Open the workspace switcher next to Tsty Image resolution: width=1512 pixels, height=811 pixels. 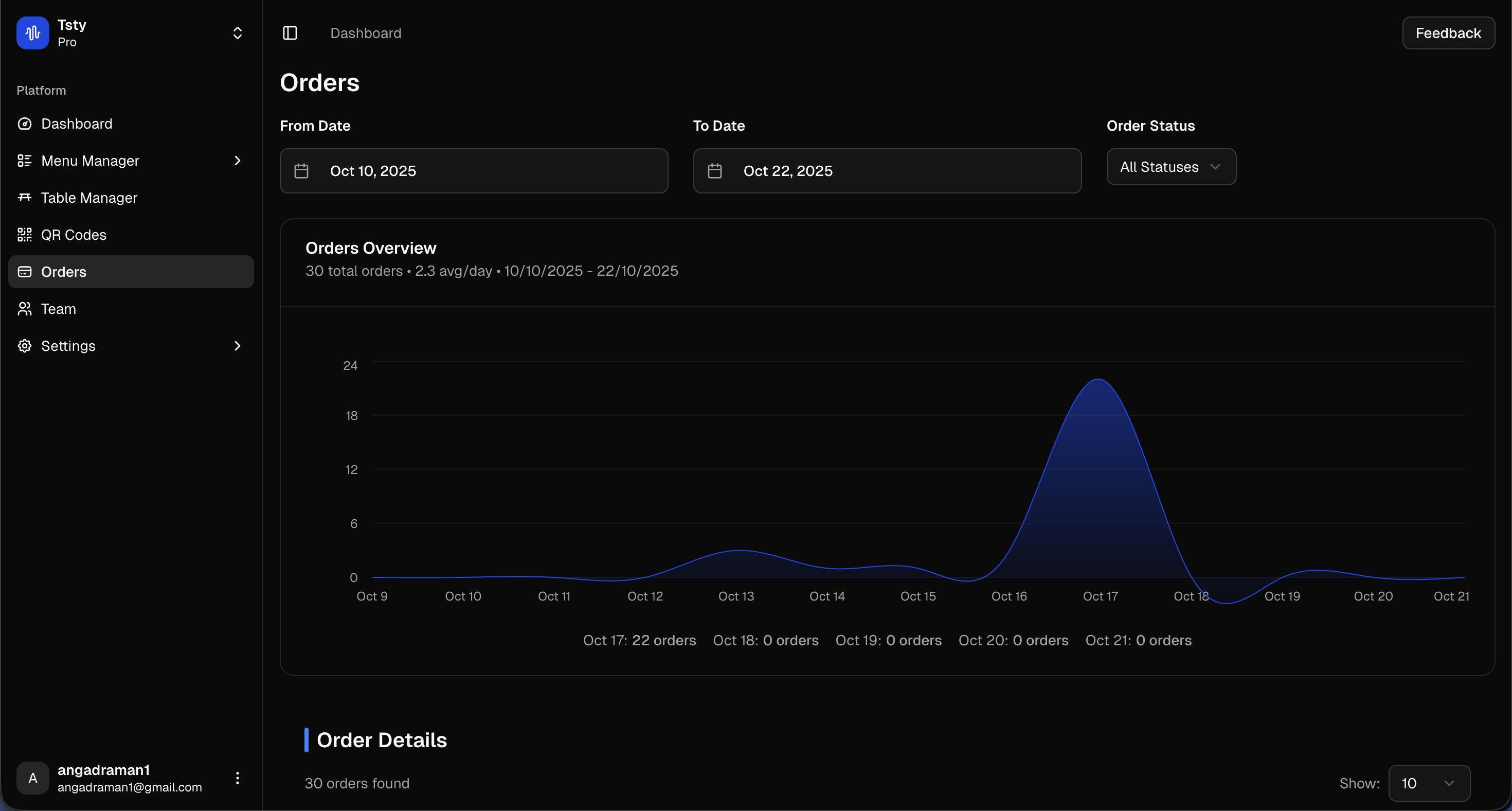[237, 33]
